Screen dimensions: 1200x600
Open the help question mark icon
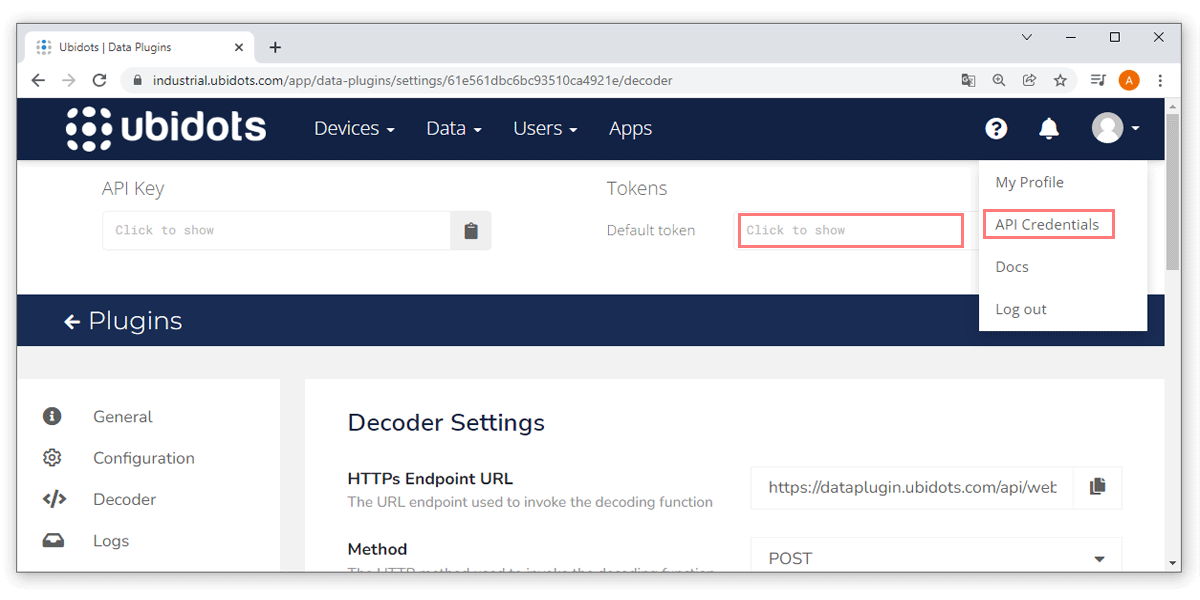click(996, 128)
